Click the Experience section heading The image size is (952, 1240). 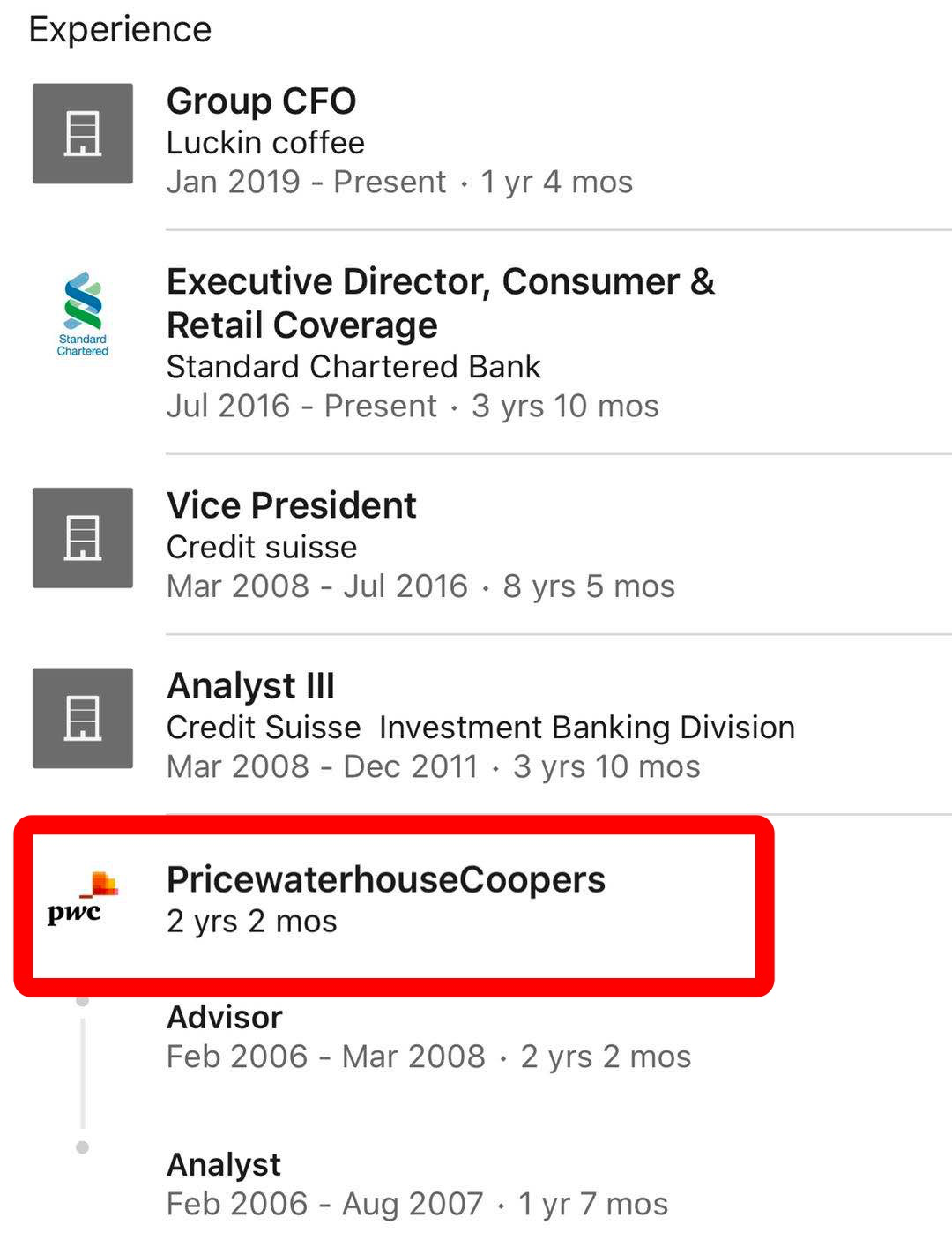(121, 30)
